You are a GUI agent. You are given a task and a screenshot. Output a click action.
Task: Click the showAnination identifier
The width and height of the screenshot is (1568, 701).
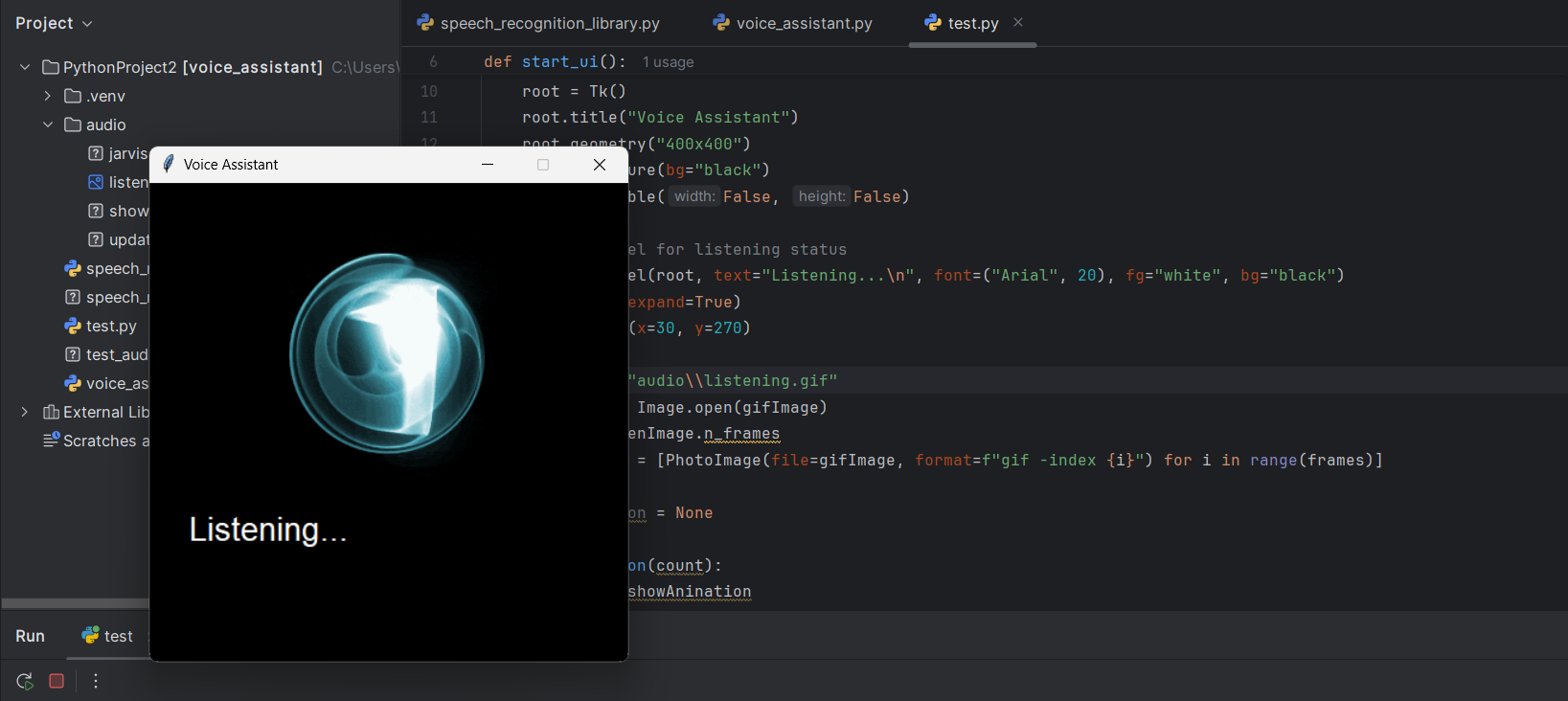[x=690, y=592]
